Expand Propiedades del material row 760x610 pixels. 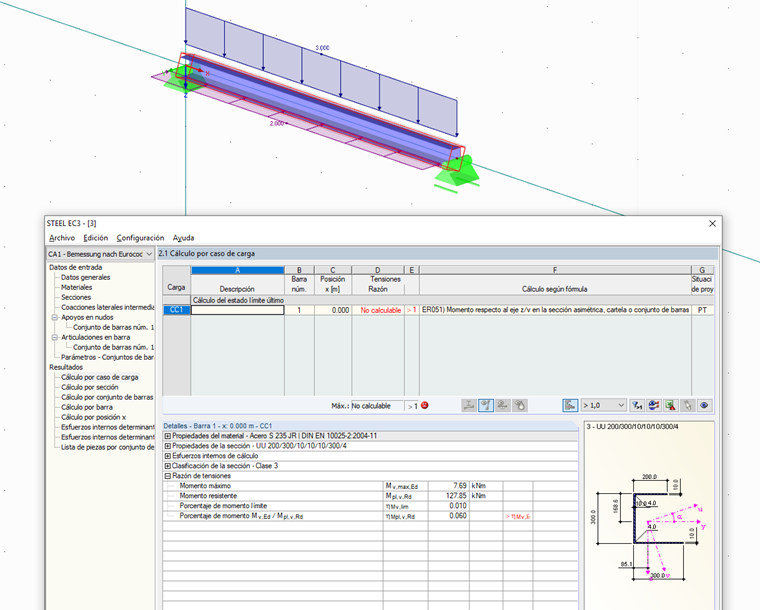click(168, 436)
